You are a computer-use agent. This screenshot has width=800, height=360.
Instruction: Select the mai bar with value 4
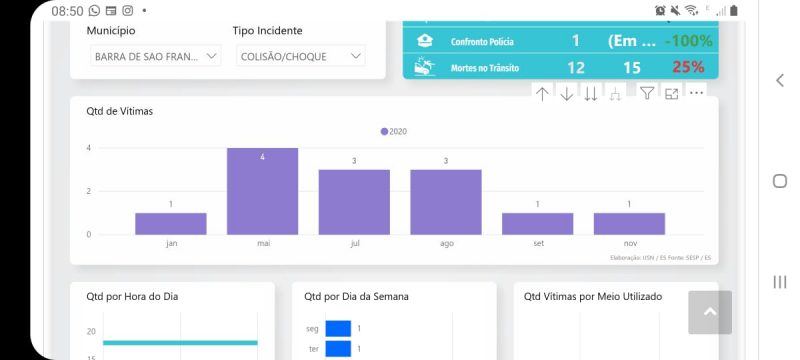(x=262, y=191)
